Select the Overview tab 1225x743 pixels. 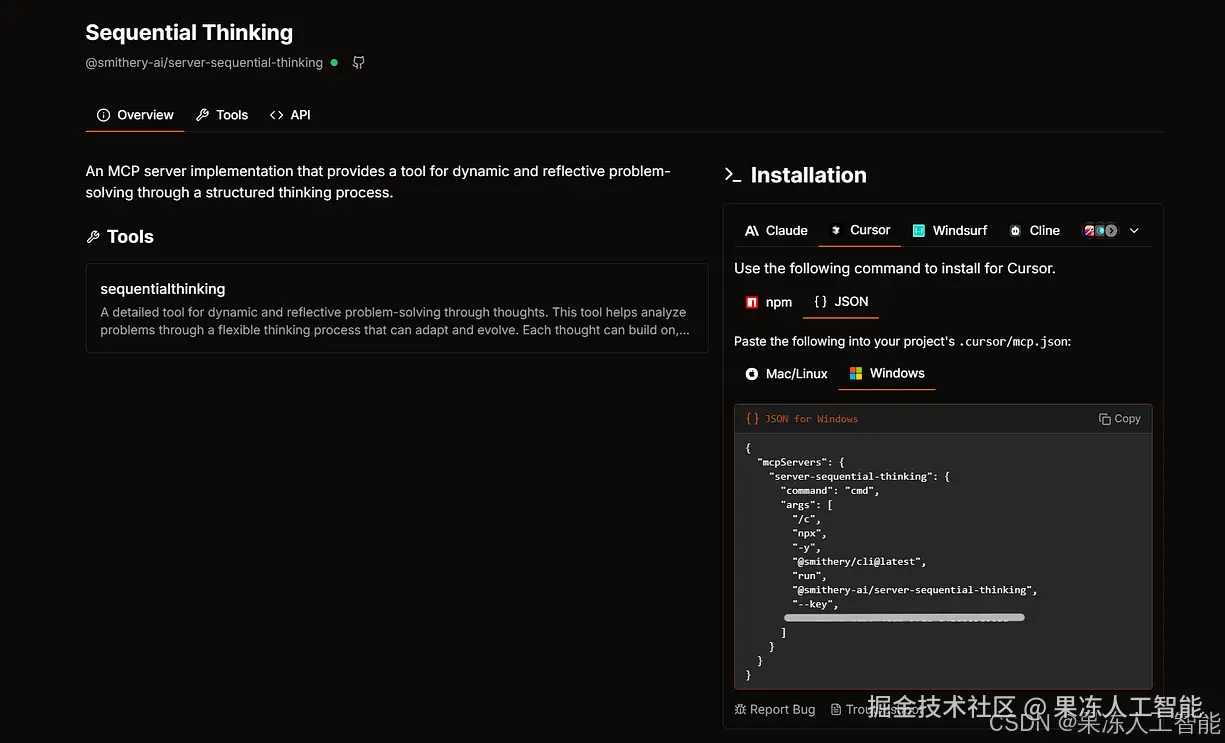point(135,115)
